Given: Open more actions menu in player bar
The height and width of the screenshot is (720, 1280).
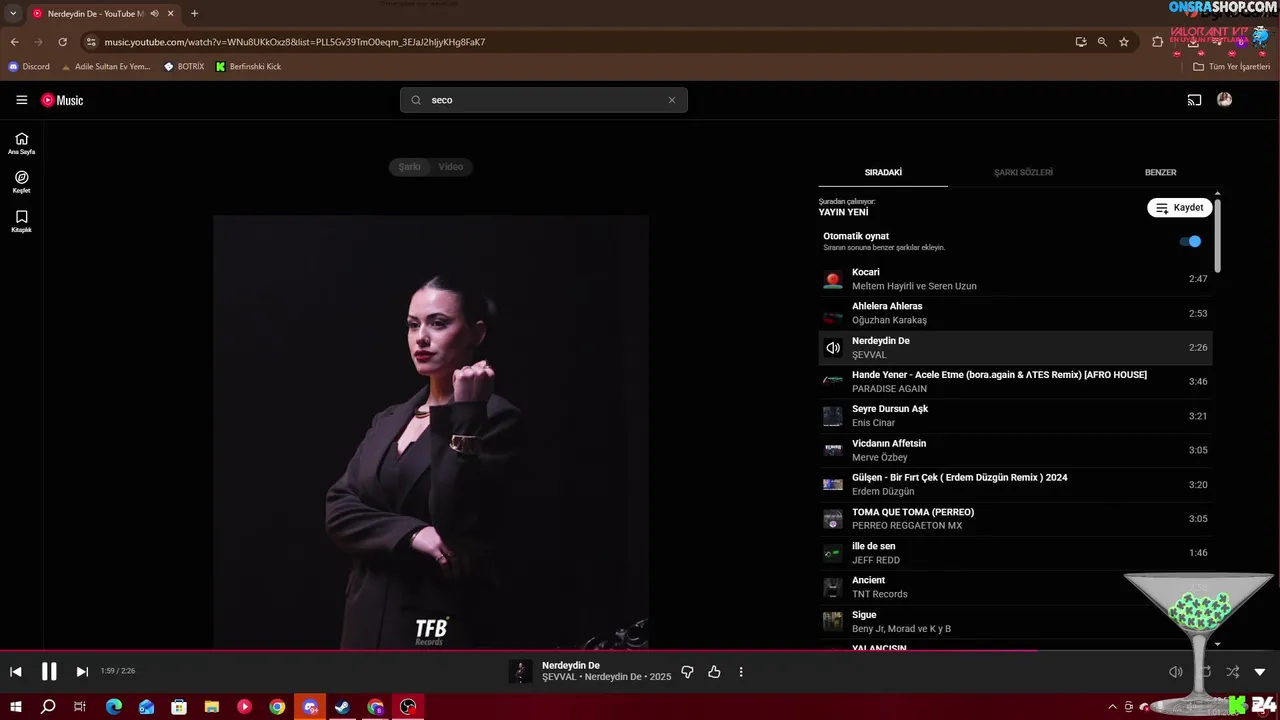Looking at the screenshot, I should click(741, 672).
